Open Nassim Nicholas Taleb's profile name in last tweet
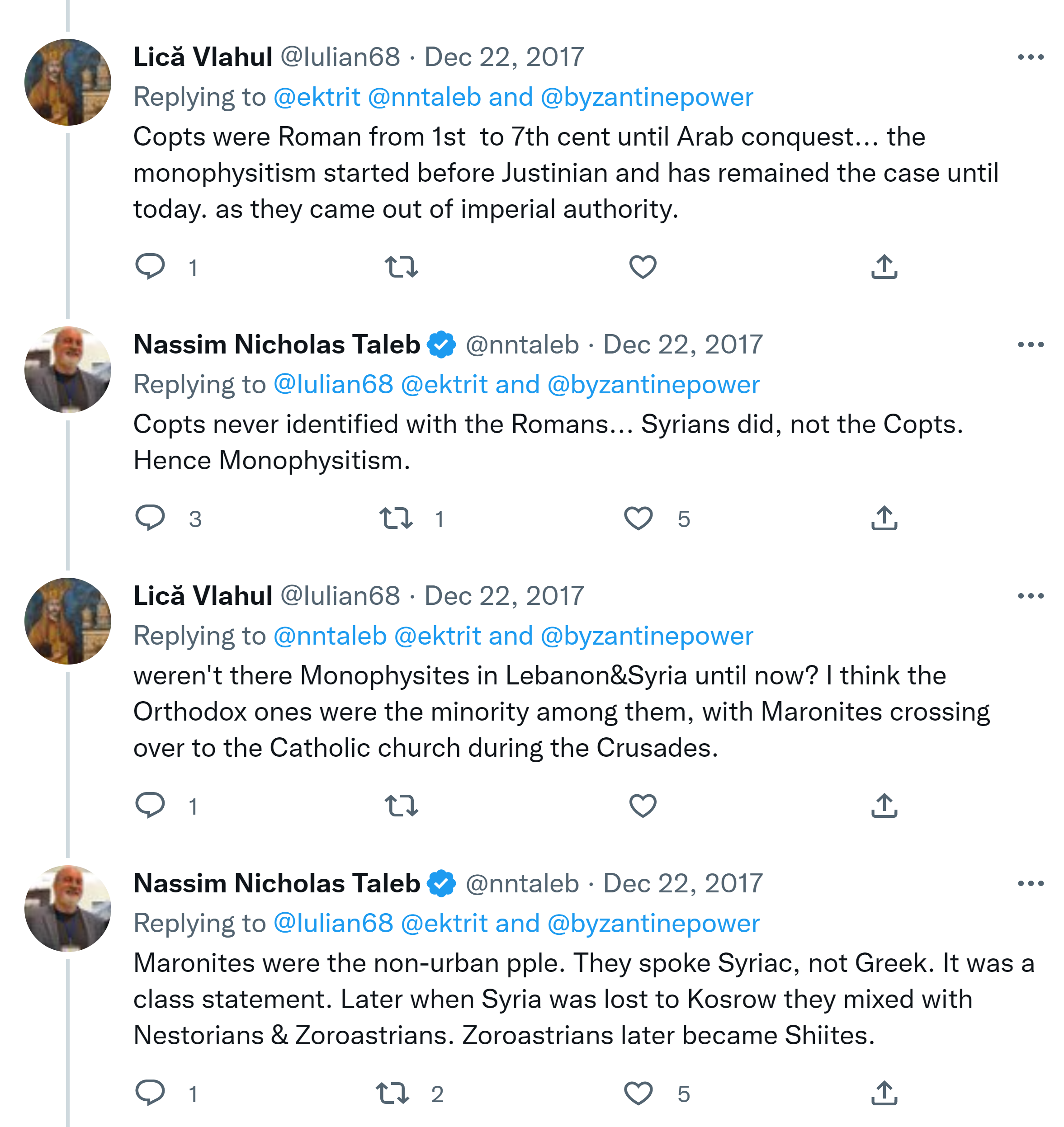The height and width of the screenshot is (1127, 1064). [x=277, y=883]
